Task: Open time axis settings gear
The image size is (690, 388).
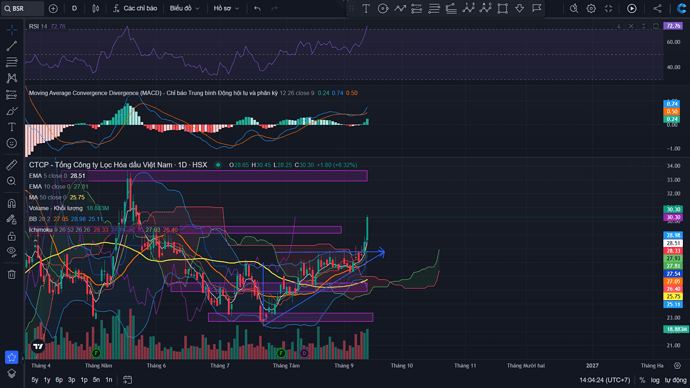Action: point(677,366)
